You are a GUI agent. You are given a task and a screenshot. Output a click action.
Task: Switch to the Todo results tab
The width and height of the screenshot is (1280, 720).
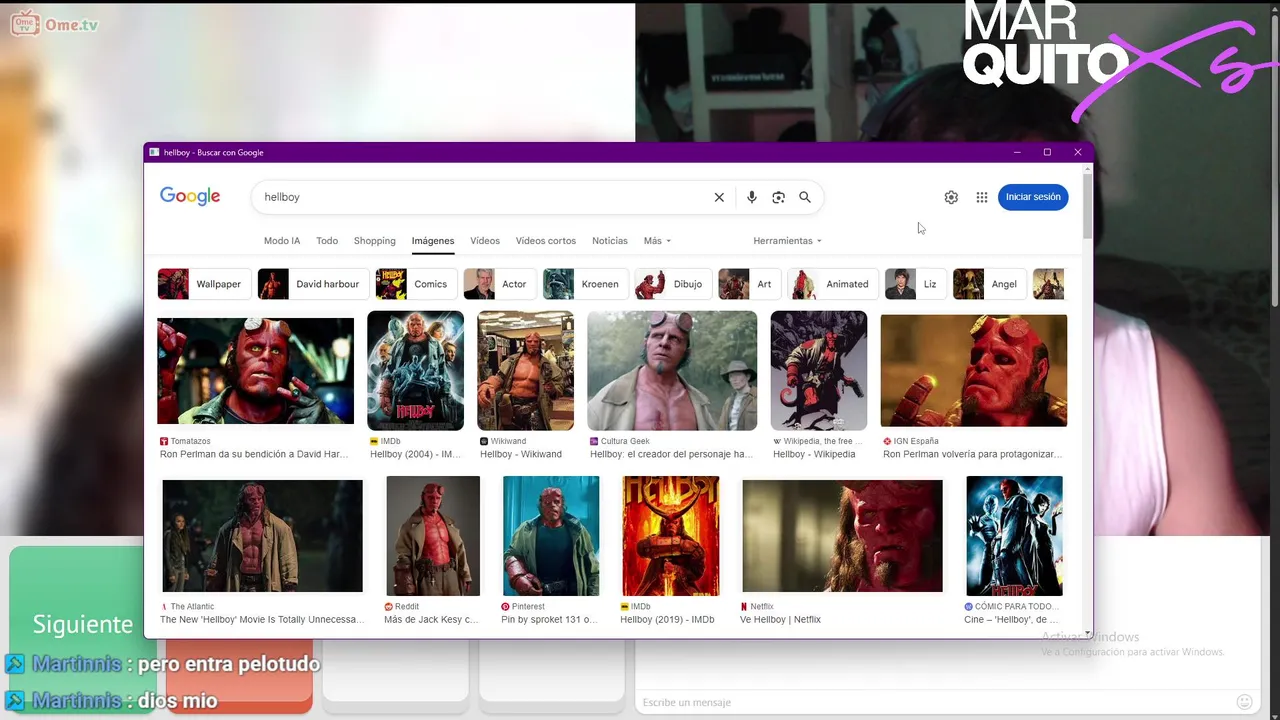coord(327,241)
